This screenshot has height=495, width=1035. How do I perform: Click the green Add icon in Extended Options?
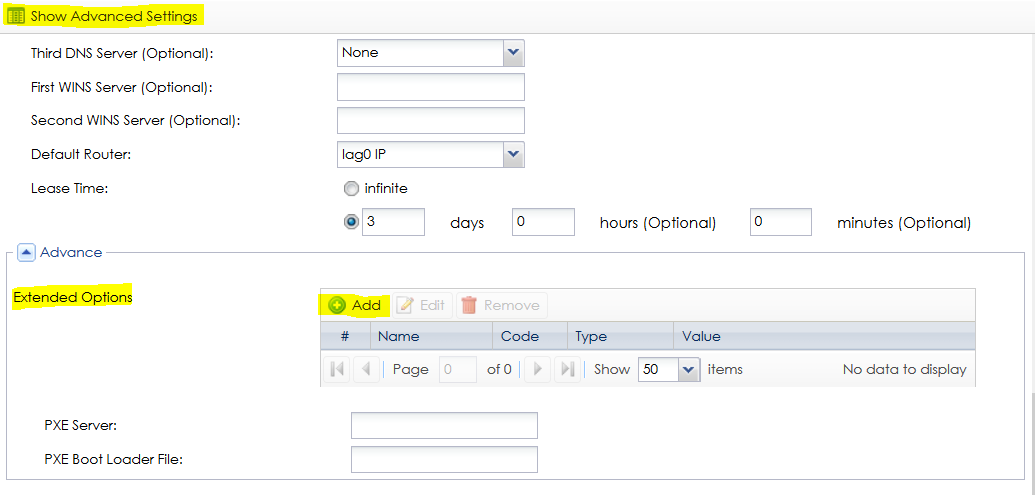click(x=337, y=305)
